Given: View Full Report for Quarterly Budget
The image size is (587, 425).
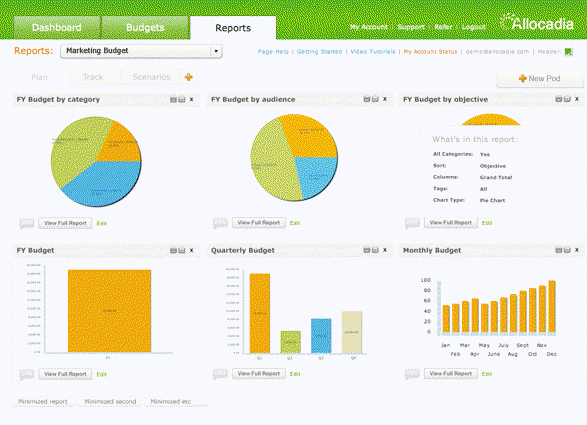Looking at the screenshot, I should pyautogui.click(x=259, y=373).
